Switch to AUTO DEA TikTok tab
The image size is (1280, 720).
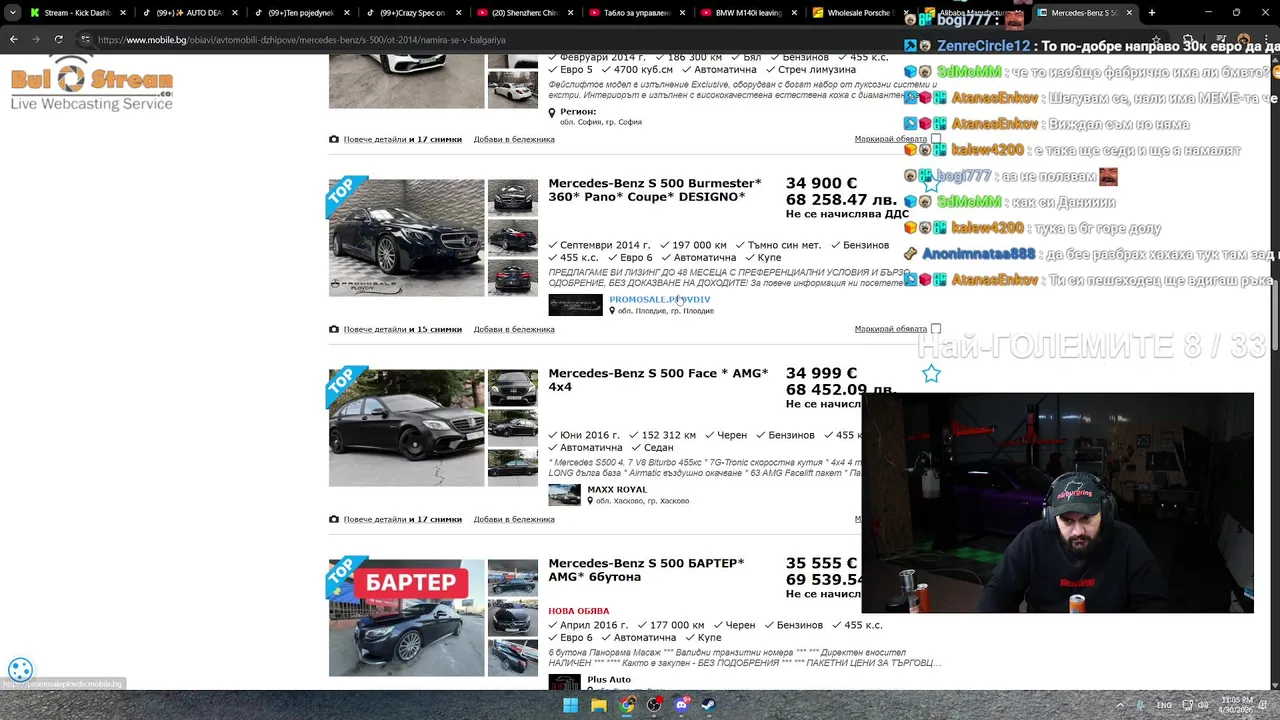[x=188, y=13]
